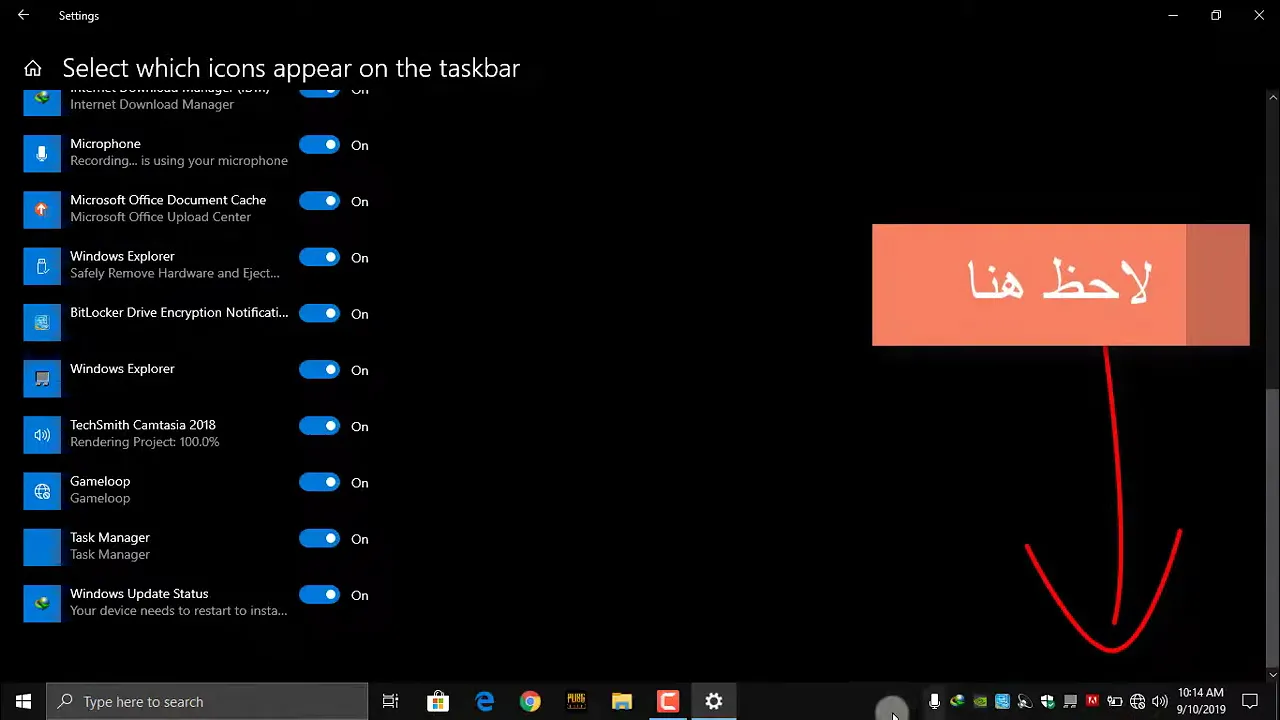This screenshot has width=1280, height=720.
Task: Turn off the Microphone toggle
Action: click(x=319, y=145)
